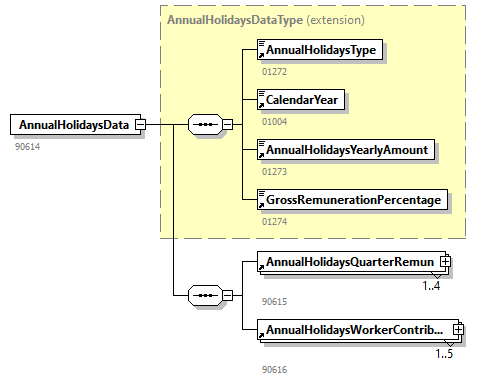The image size is (496, 382).
Task: Select the AnnualHolidaysType element box
Action: coord(320,50)
